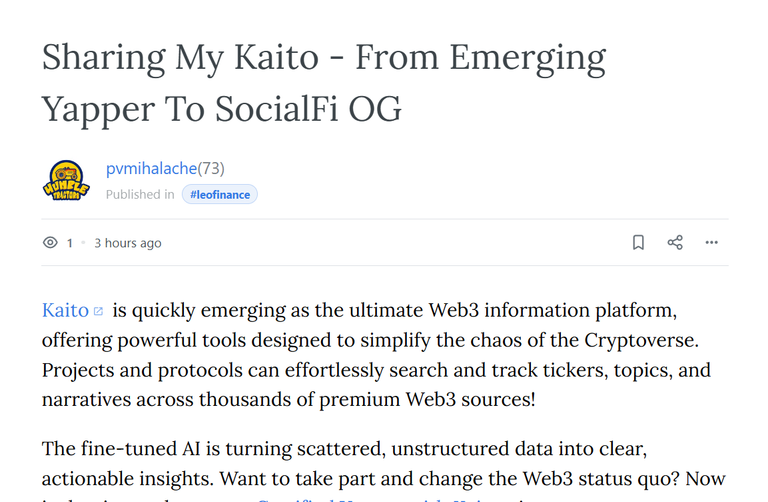Click the word 'Cryptoverse' in first paragraph
768x502 pixels.
click(640, 340)
